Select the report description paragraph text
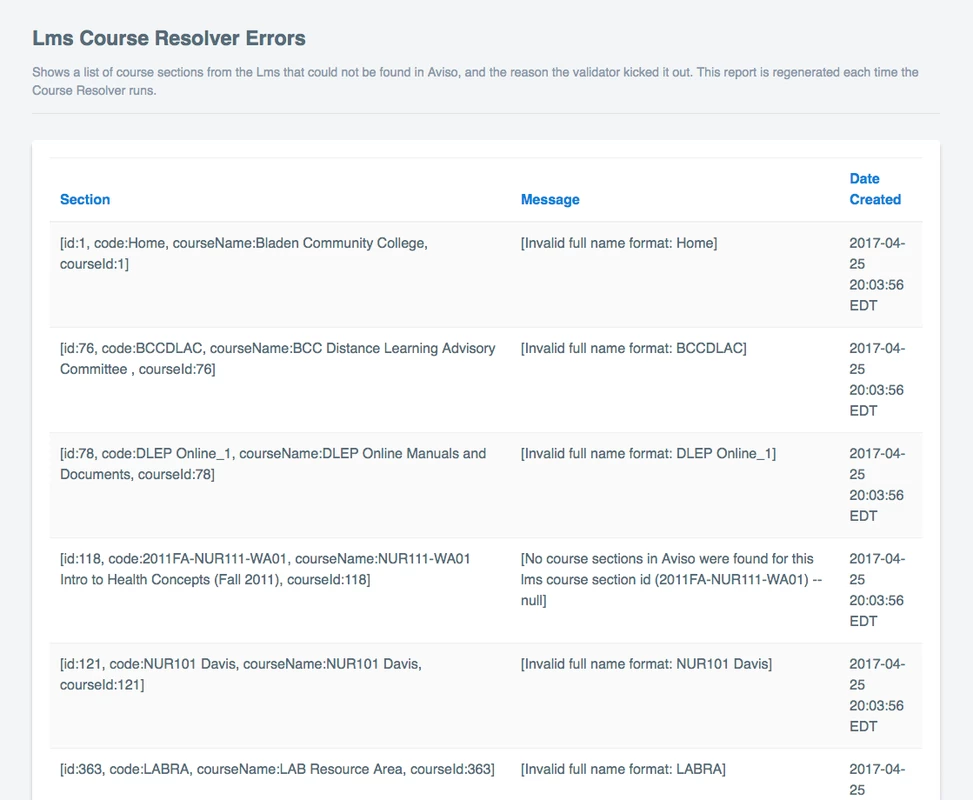 tap(475, 81)
